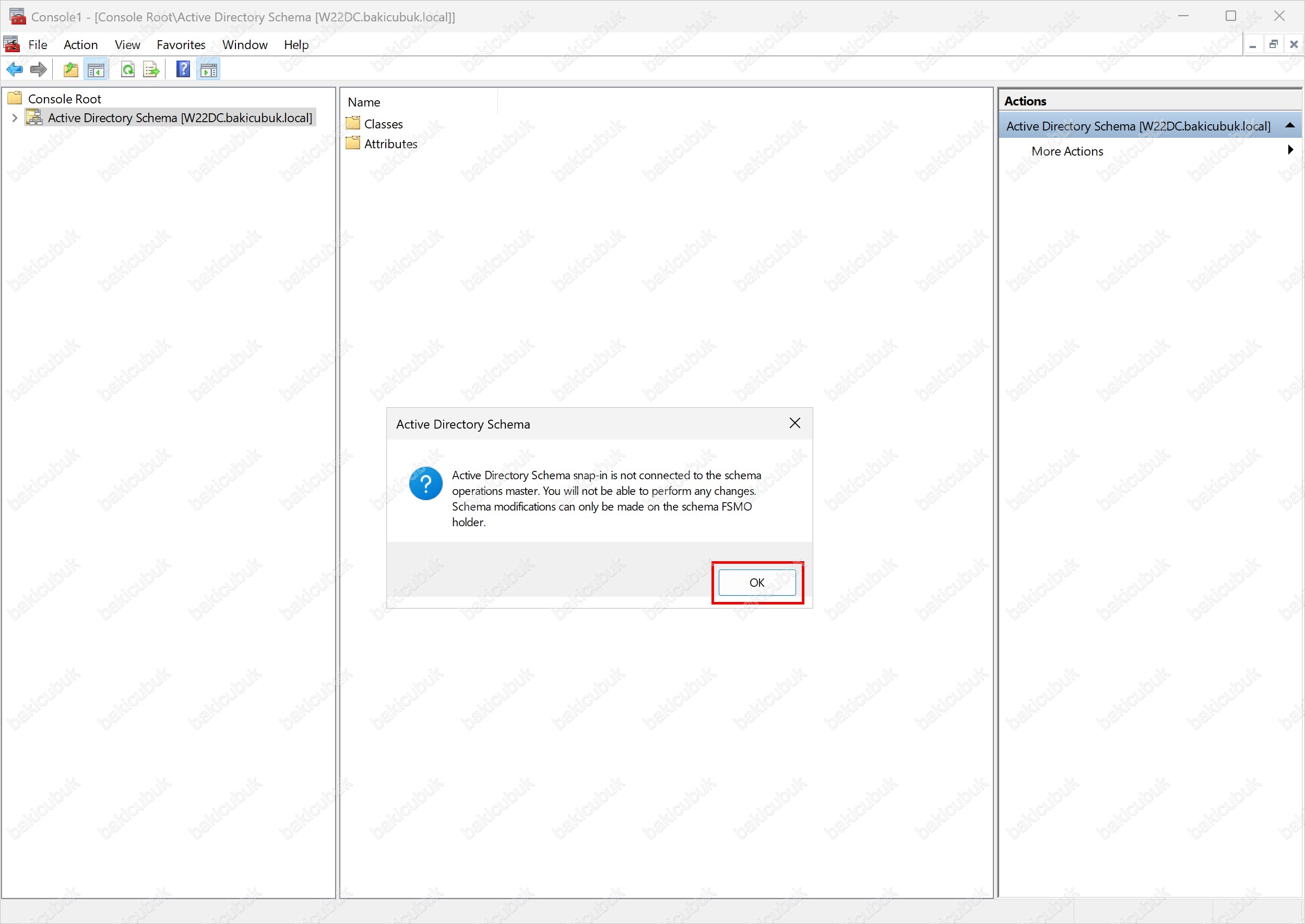
Task: Close the Console1 main window
Action: tap(1279, 16)
